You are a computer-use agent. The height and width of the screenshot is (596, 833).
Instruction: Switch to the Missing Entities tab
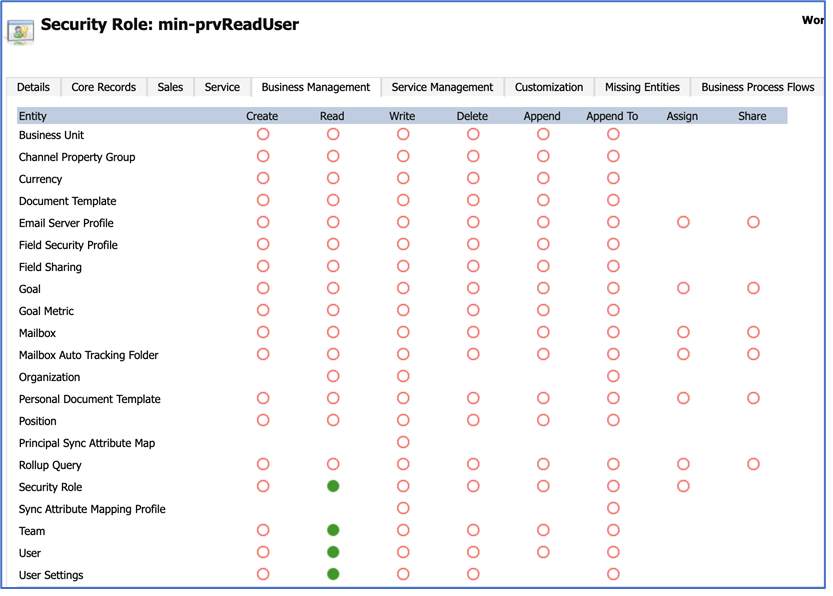tap(642, 87)
